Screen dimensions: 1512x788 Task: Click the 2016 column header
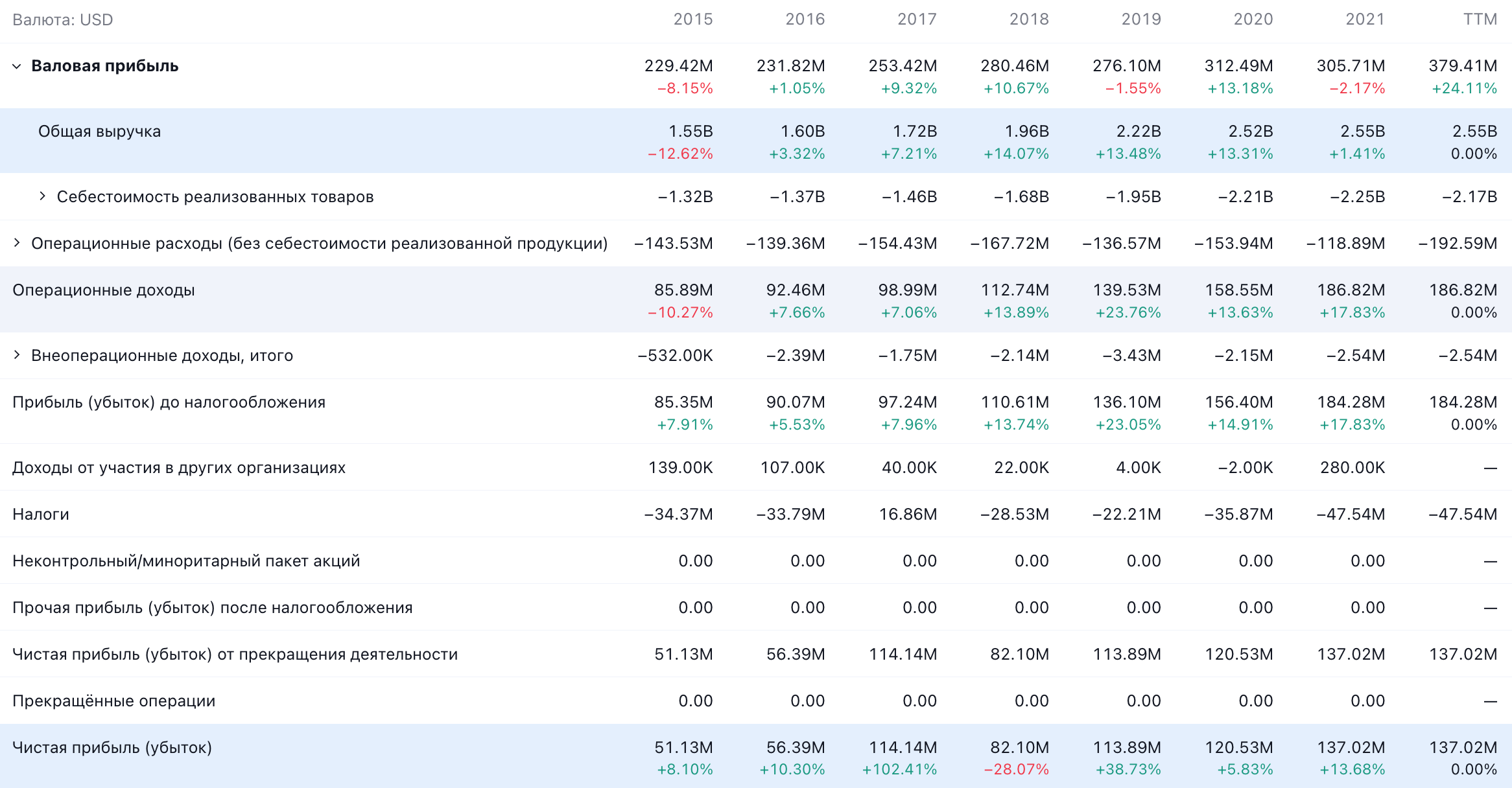coord(805,19)
